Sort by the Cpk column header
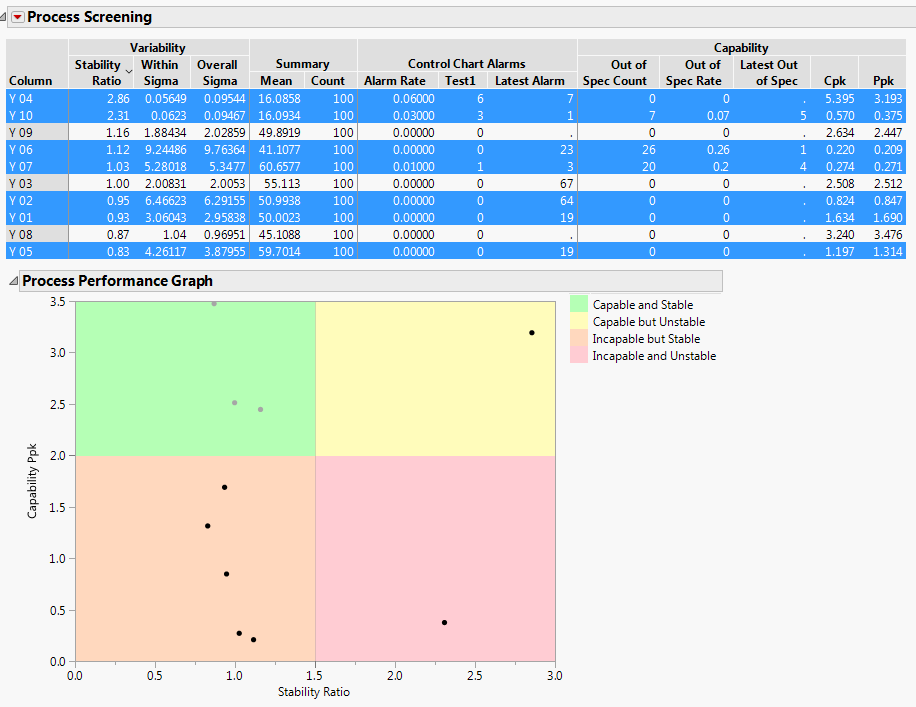916x707 pixels. coord(834,80)
